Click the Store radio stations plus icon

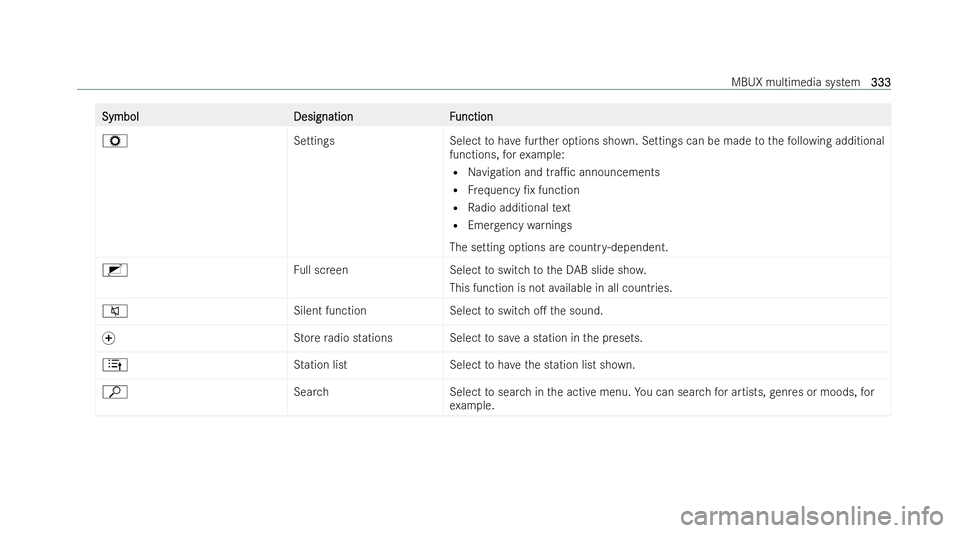tap(108, 338)
